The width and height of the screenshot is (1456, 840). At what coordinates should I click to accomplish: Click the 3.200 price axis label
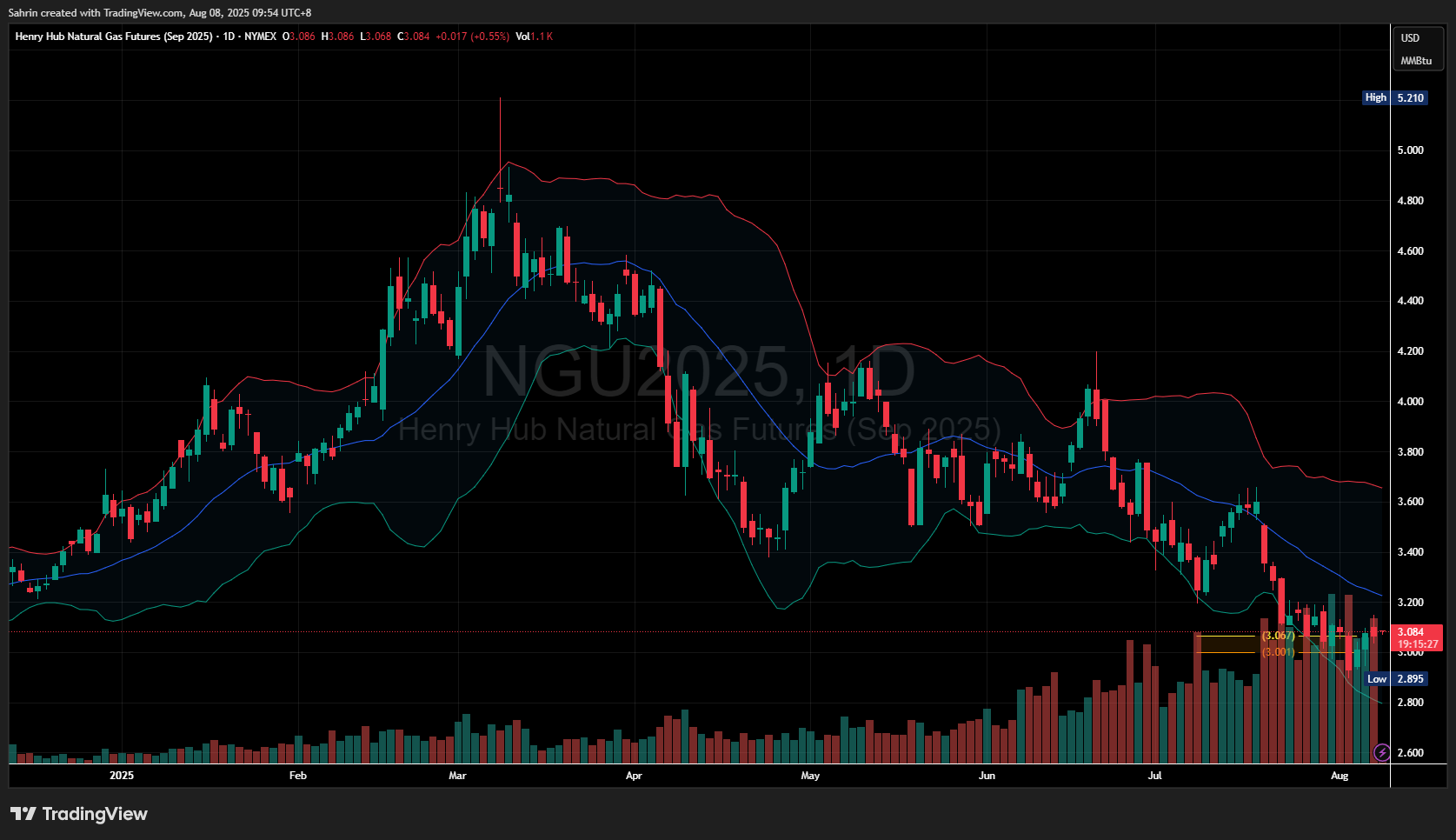tap(1410, 603)
